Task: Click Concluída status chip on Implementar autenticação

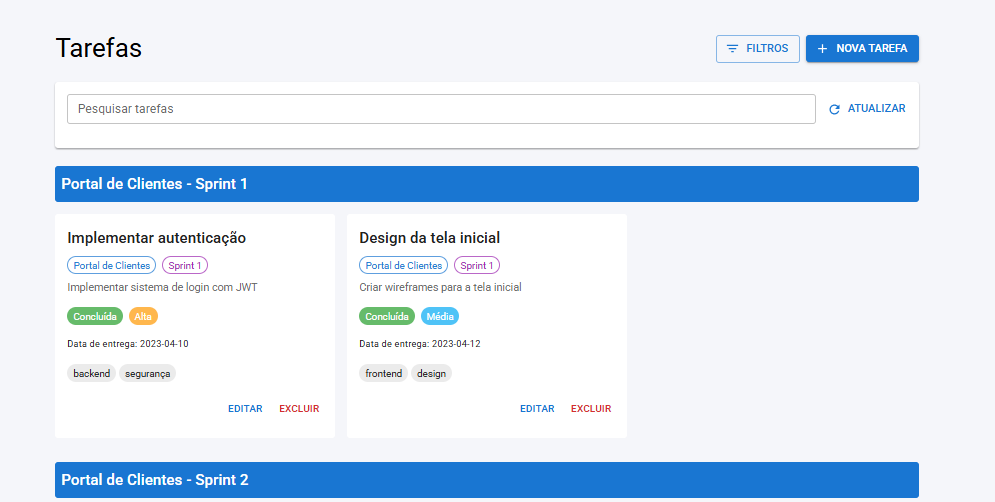Action: 95,316
